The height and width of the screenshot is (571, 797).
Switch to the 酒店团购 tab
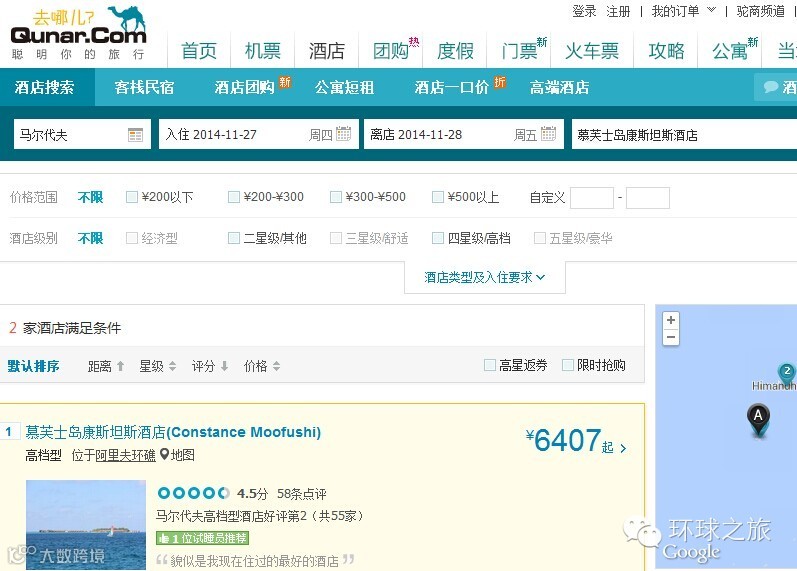coord(244,87)
